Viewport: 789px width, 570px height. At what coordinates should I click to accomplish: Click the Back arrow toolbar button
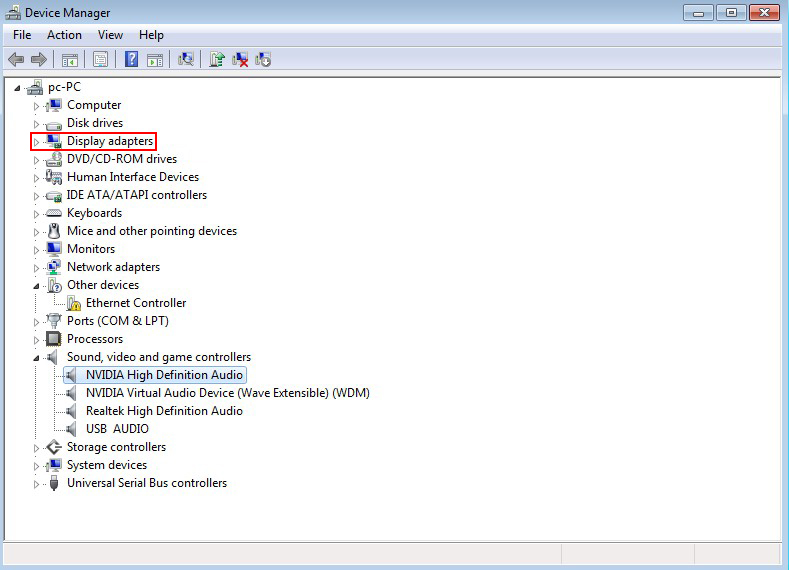tap(16, 60)
